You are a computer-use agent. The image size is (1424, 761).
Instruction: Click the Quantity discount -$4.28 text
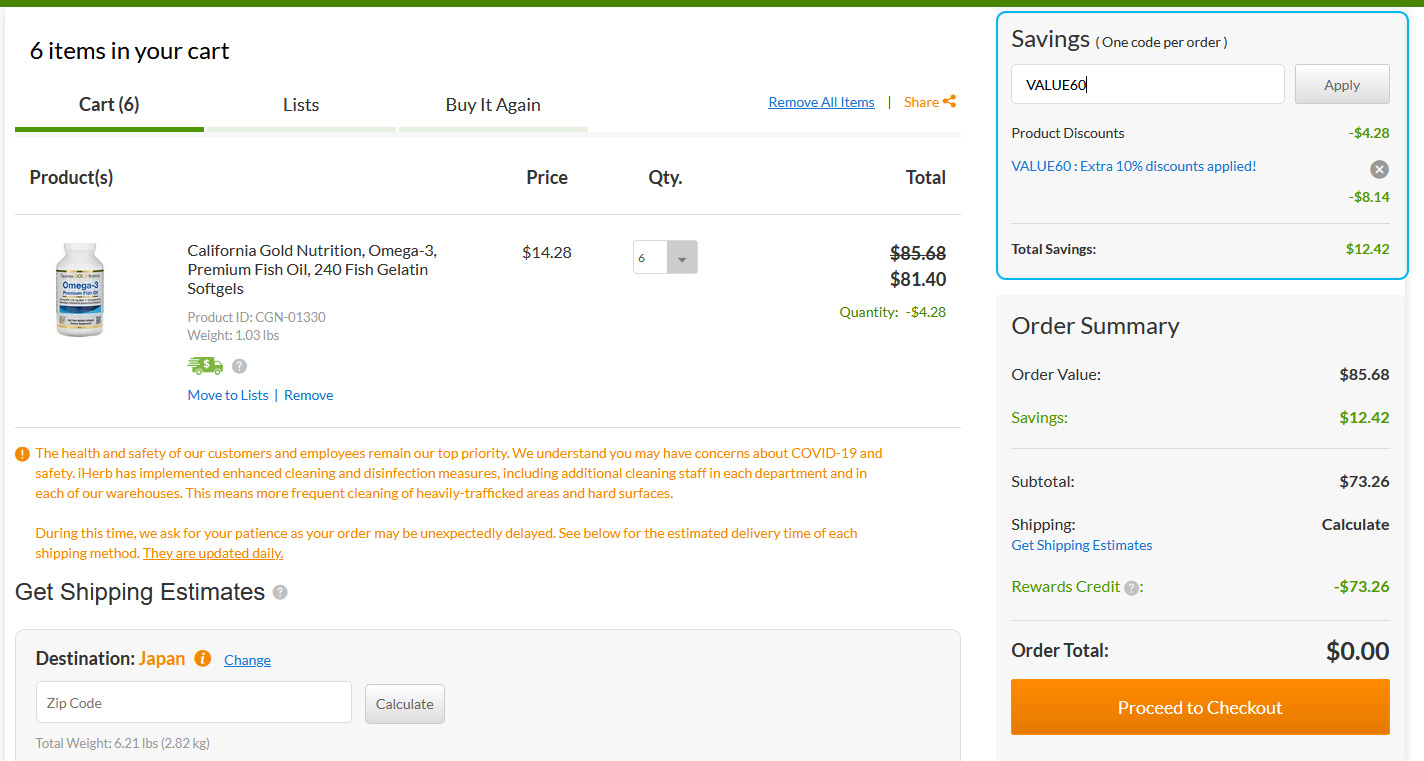893,312
